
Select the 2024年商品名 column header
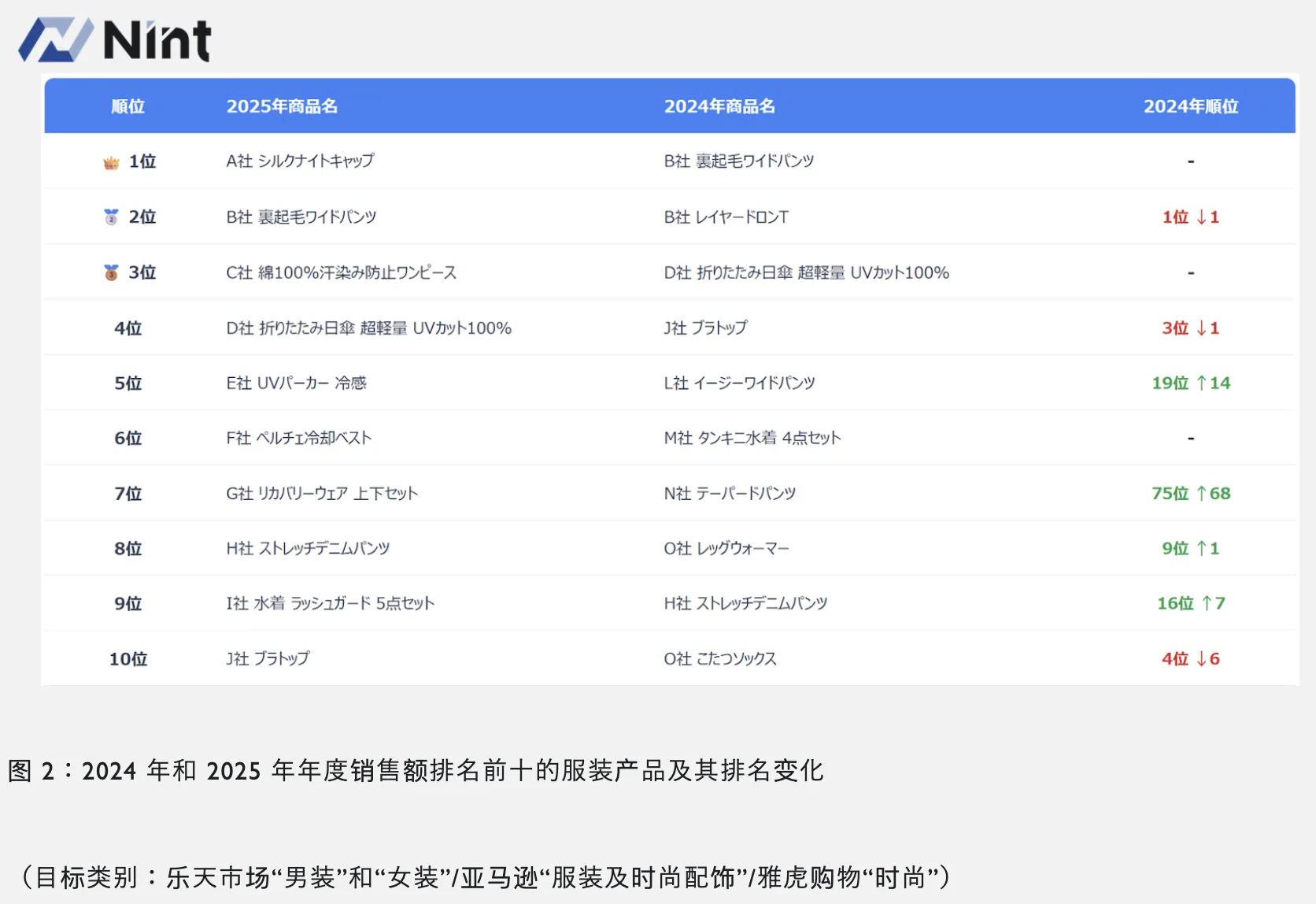(x=719, y=106)
